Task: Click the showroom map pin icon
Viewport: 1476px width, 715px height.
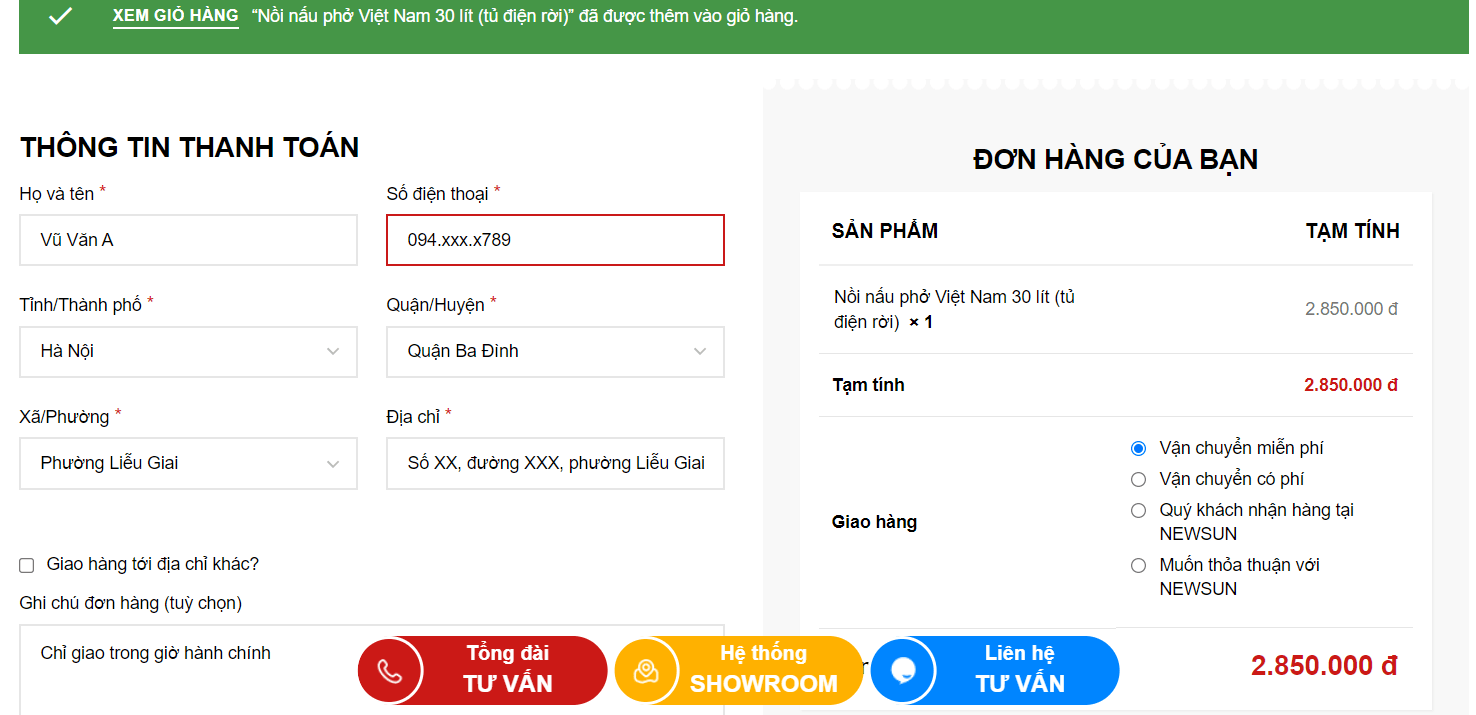Action: tap(647, 670)
